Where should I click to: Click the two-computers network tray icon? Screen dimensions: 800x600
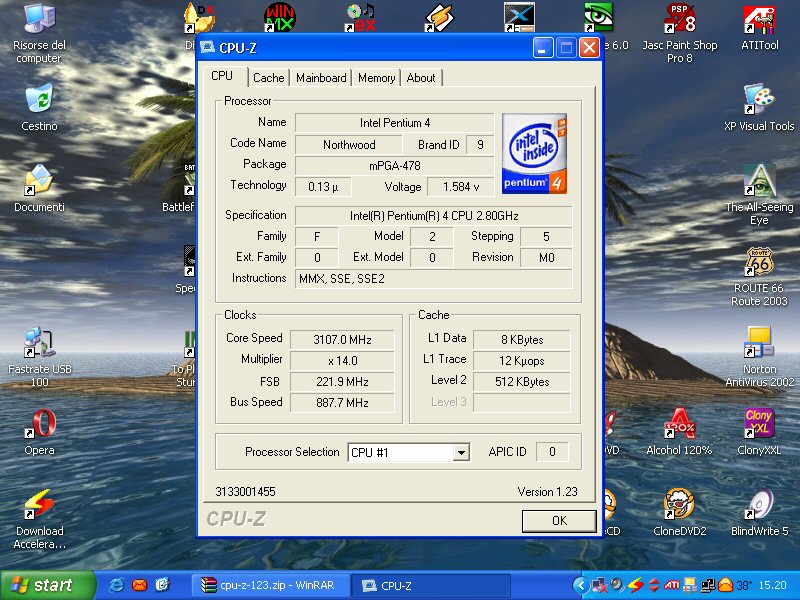coord(708,585)
